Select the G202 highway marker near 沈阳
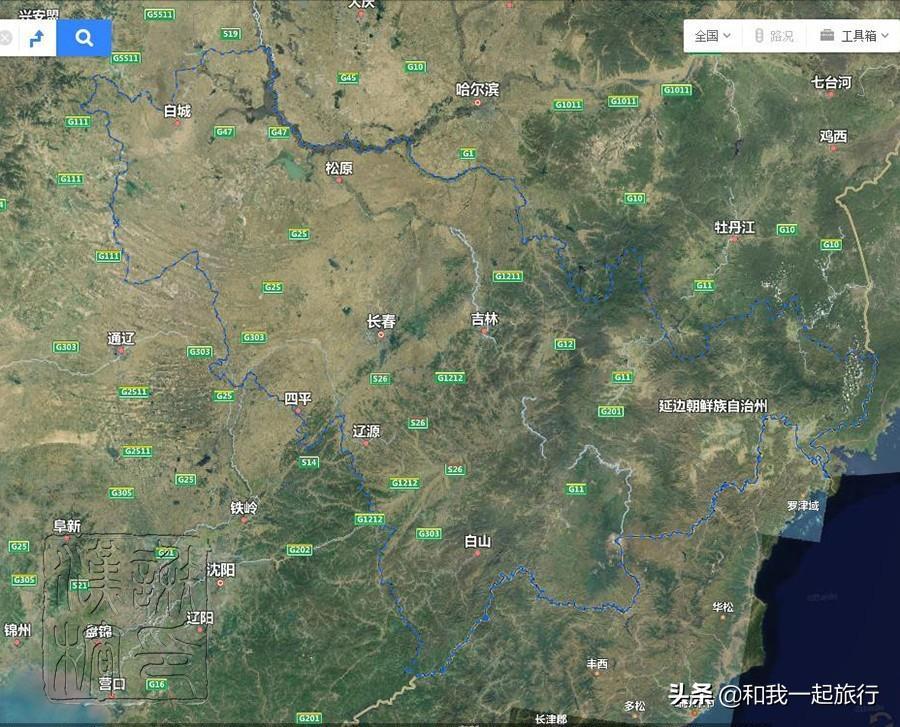 (x=299, y=550)
